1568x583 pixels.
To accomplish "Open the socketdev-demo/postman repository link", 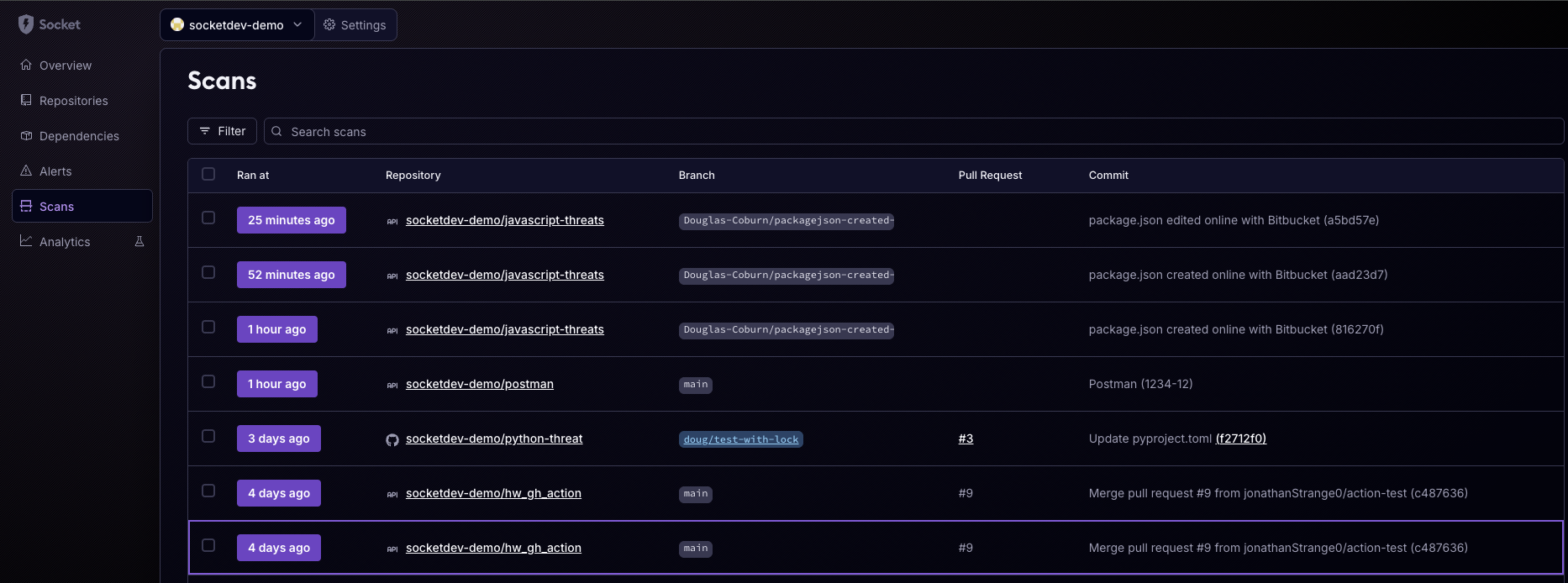I will tap(479, 384).
